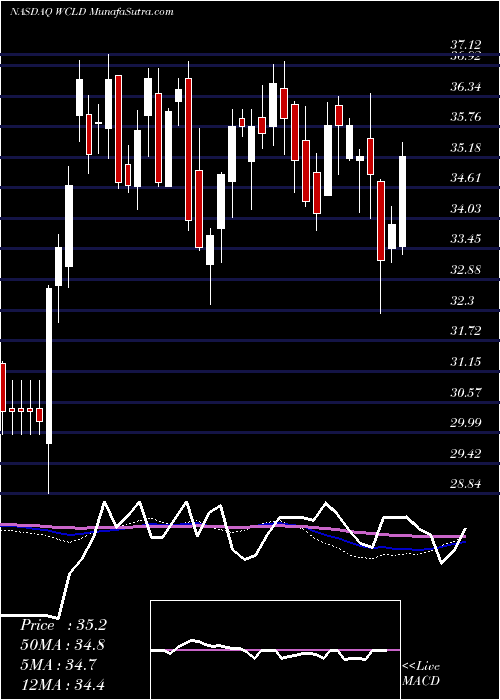Image resolution: width=500 pixels, height=700 pixels.
Task: Click the 29.99 price axis label
Action: (466, 422)
